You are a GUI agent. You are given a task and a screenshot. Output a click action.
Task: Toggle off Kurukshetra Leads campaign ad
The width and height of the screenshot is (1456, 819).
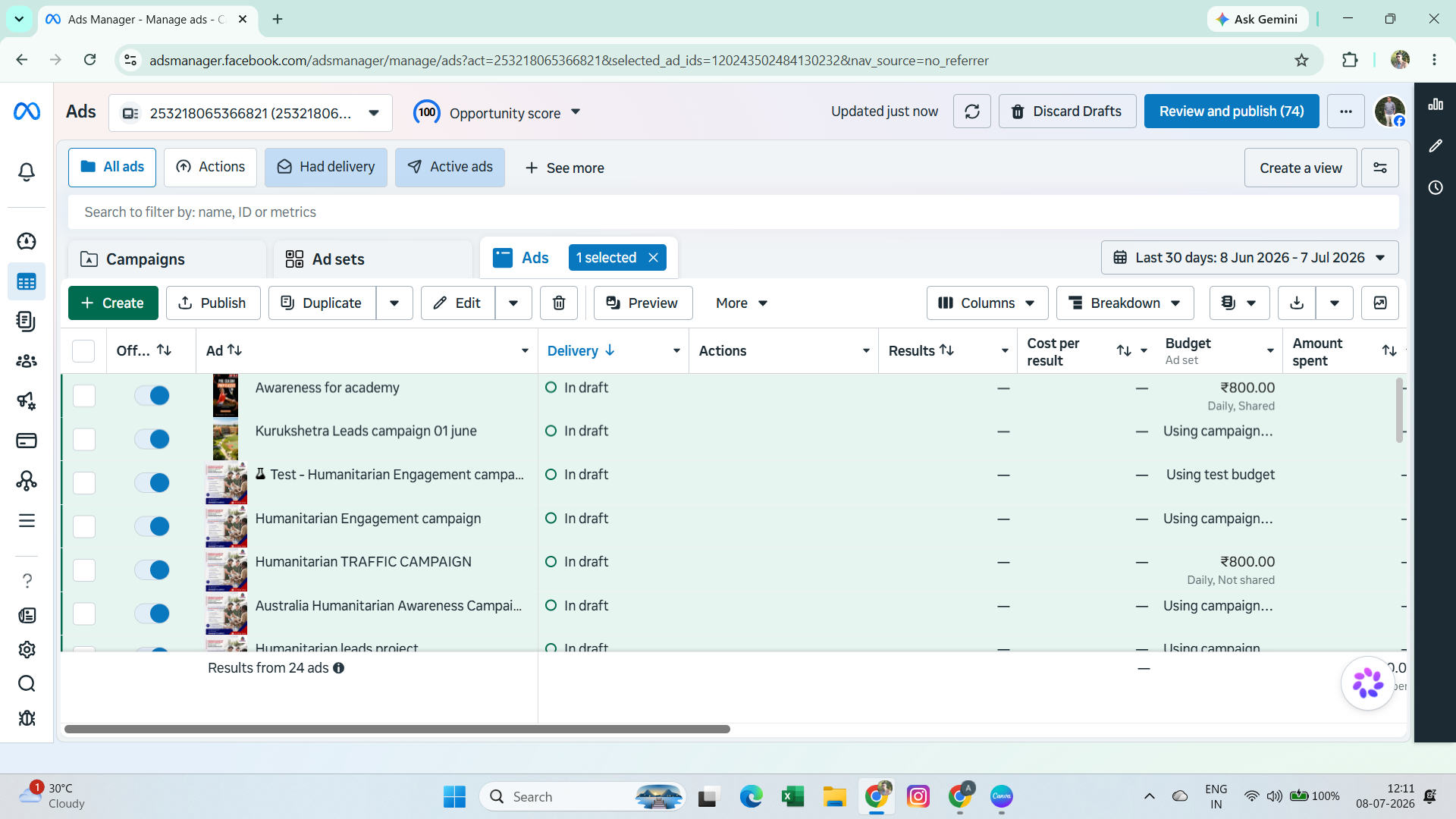click(x=152, y=439)
